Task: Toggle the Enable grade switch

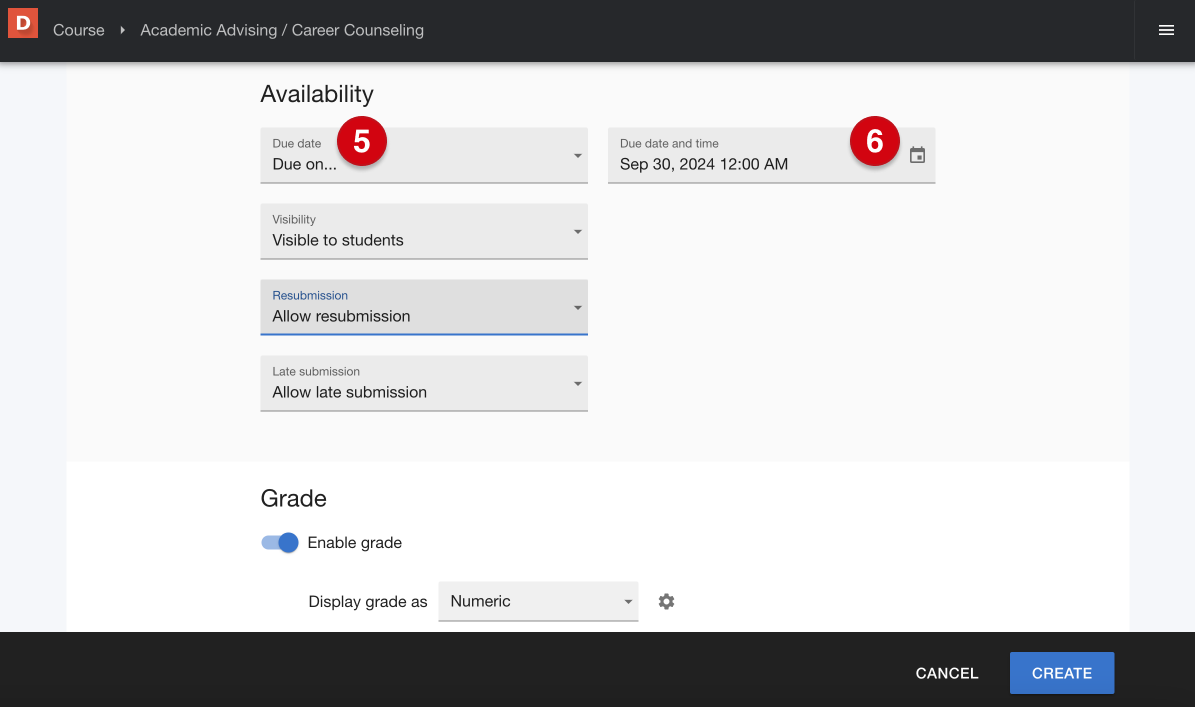Action: 280,542
